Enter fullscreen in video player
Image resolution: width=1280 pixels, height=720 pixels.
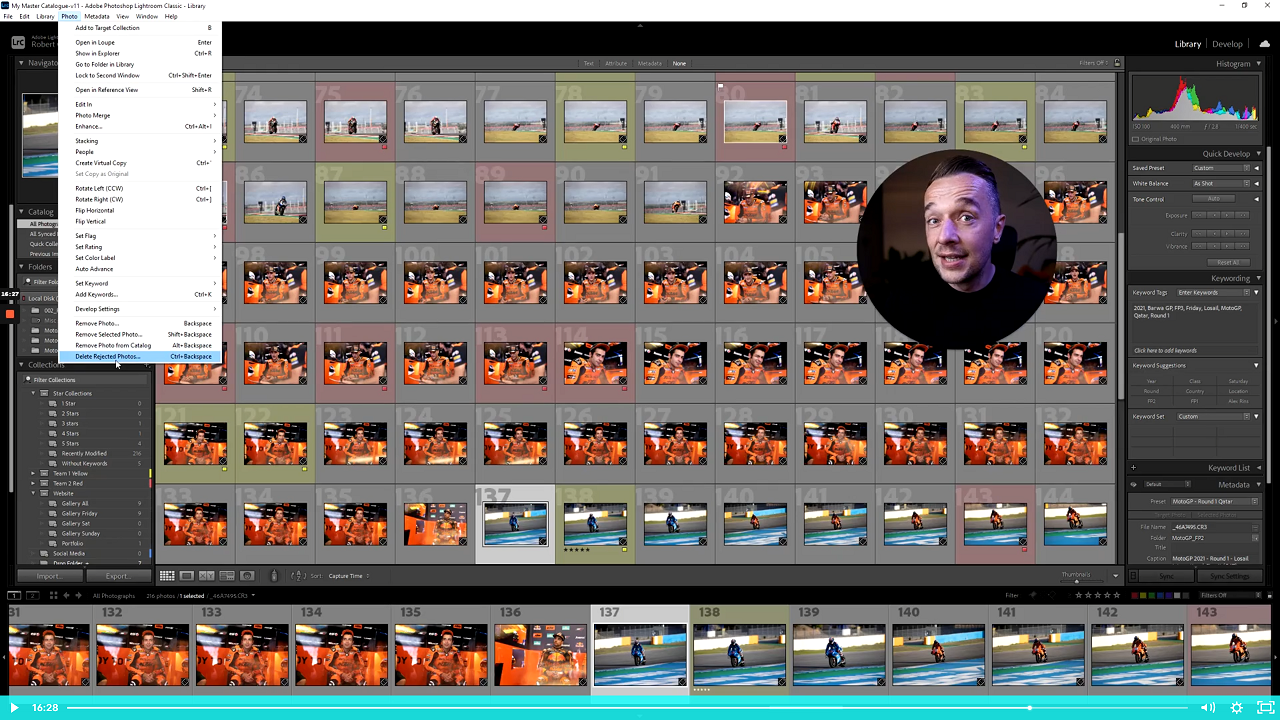coord(1265,708)
